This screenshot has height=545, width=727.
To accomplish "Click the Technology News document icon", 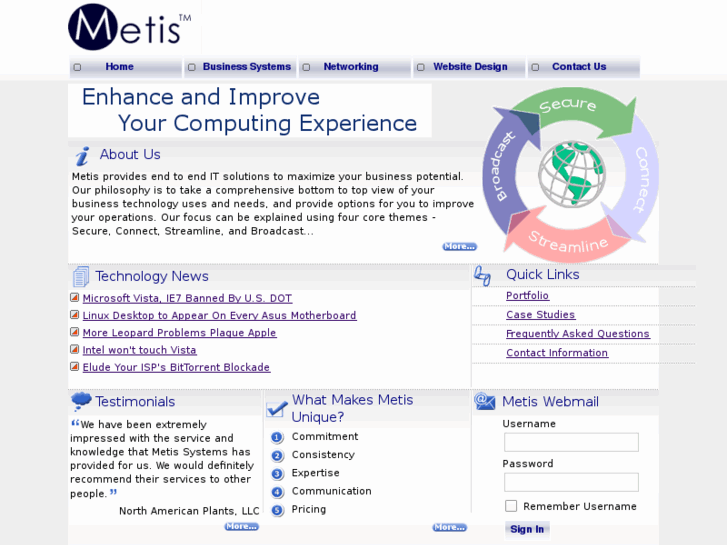I will tap(81, 276).
